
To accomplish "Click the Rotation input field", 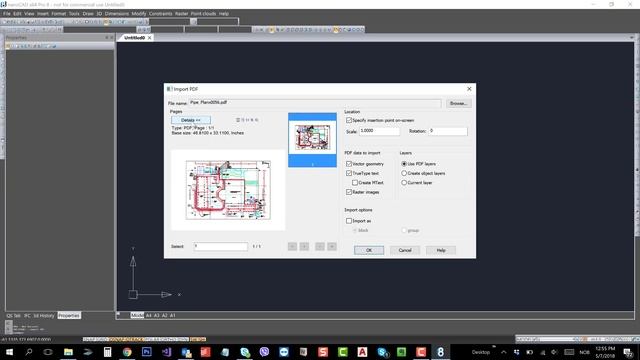I will [x=448, y=131].
